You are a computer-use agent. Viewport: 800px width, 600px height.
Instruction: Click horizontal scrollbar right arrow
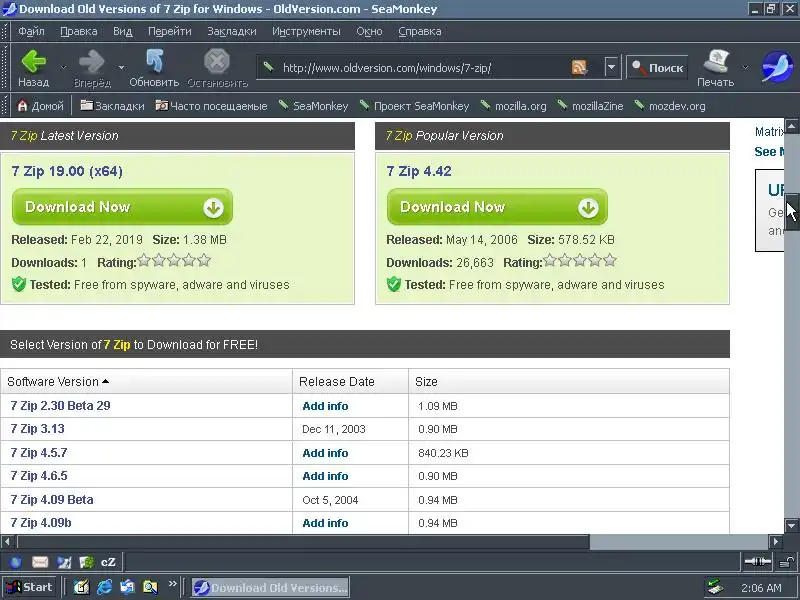[776, 541]
